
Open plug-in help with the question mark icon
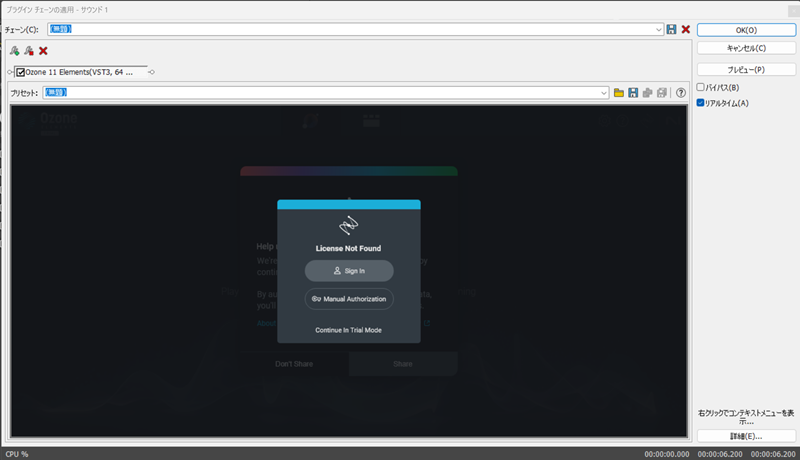(681, 93)
